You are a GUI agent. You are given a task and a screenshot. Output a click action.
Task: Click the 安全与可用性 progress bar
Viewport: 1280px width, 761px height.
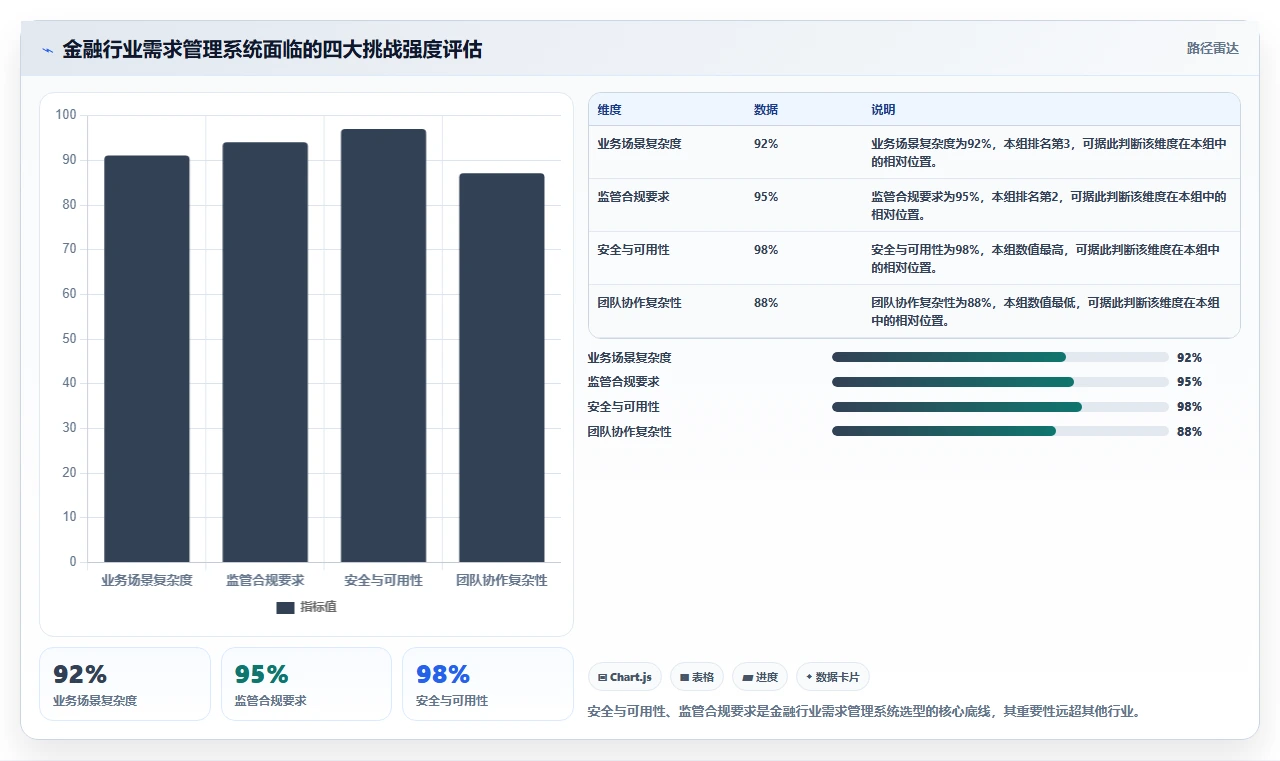(x=1000, y=407)
